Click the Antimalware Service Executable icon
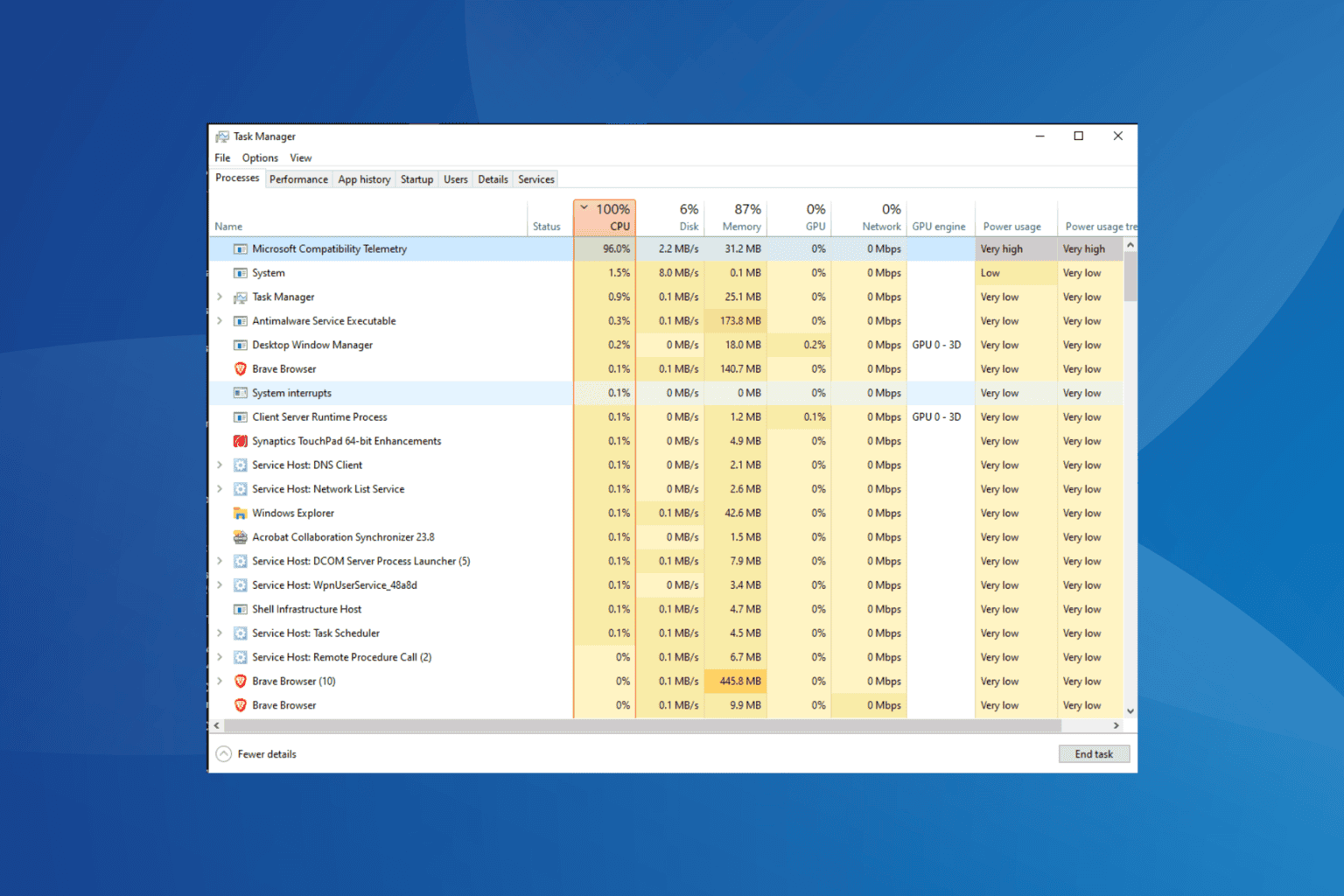 click(241, 321)
